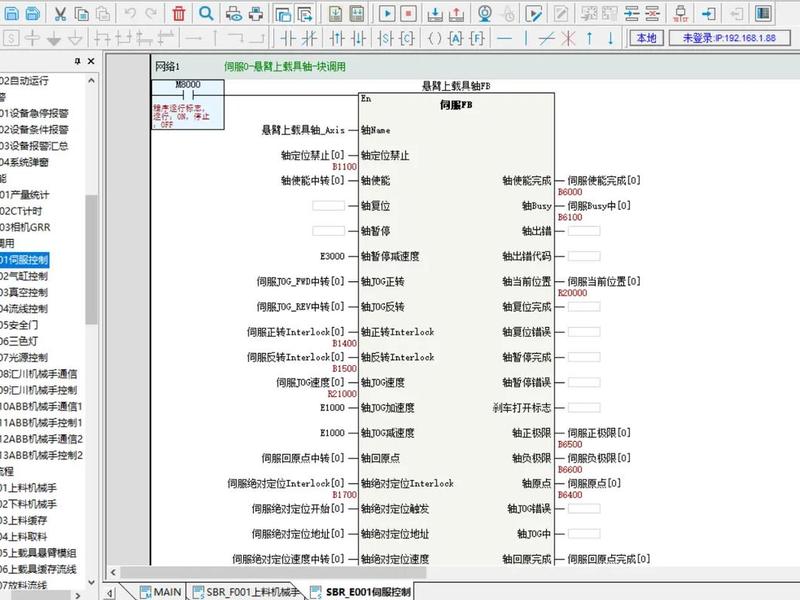Select 04流线控制 tree item

pos(24,309)
